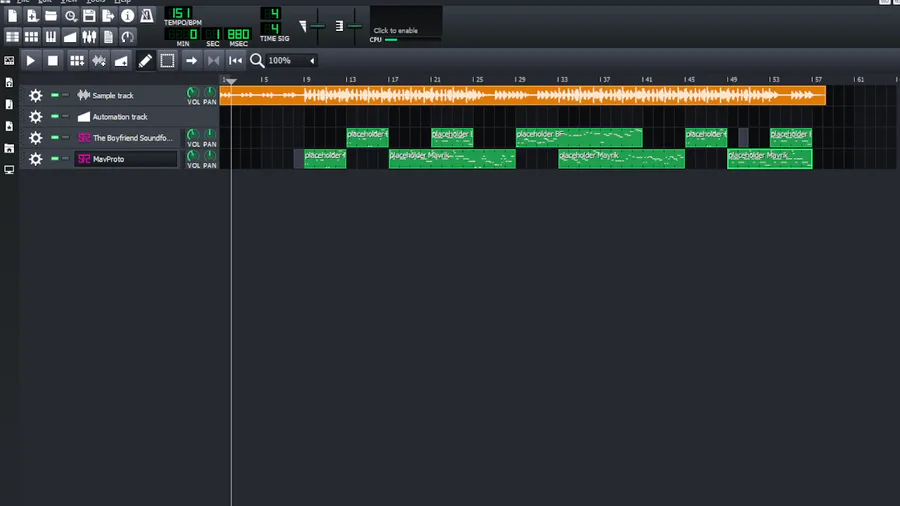The height and width of the screenshot is (506, 900).
Task: Open the instrument plugins sidebar tab
Action: coord(9,60)
